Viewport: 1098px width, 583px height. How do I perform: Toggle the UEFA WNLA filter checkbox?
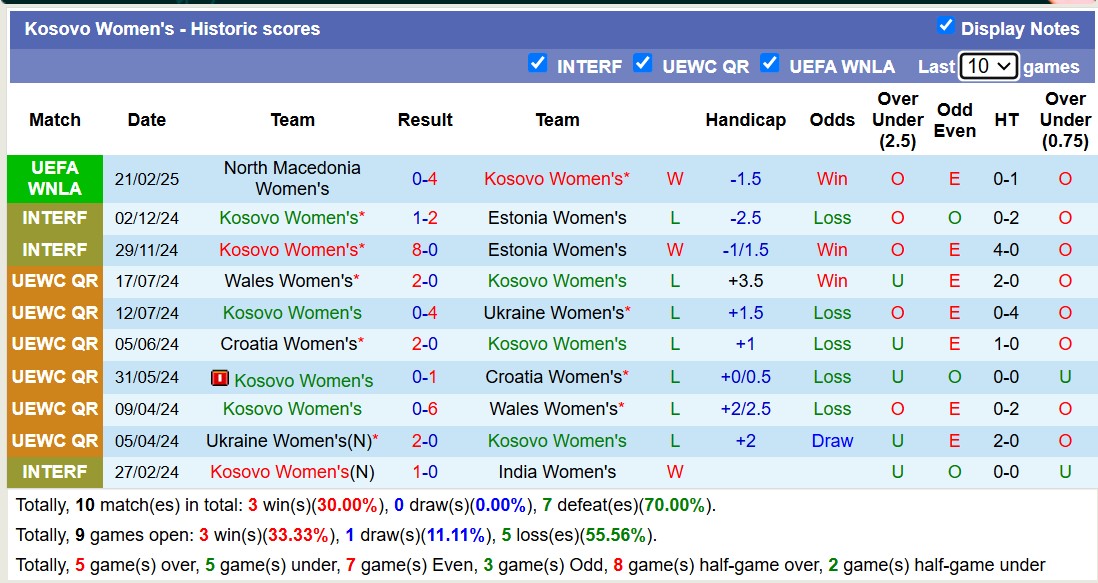pos(769,63)
